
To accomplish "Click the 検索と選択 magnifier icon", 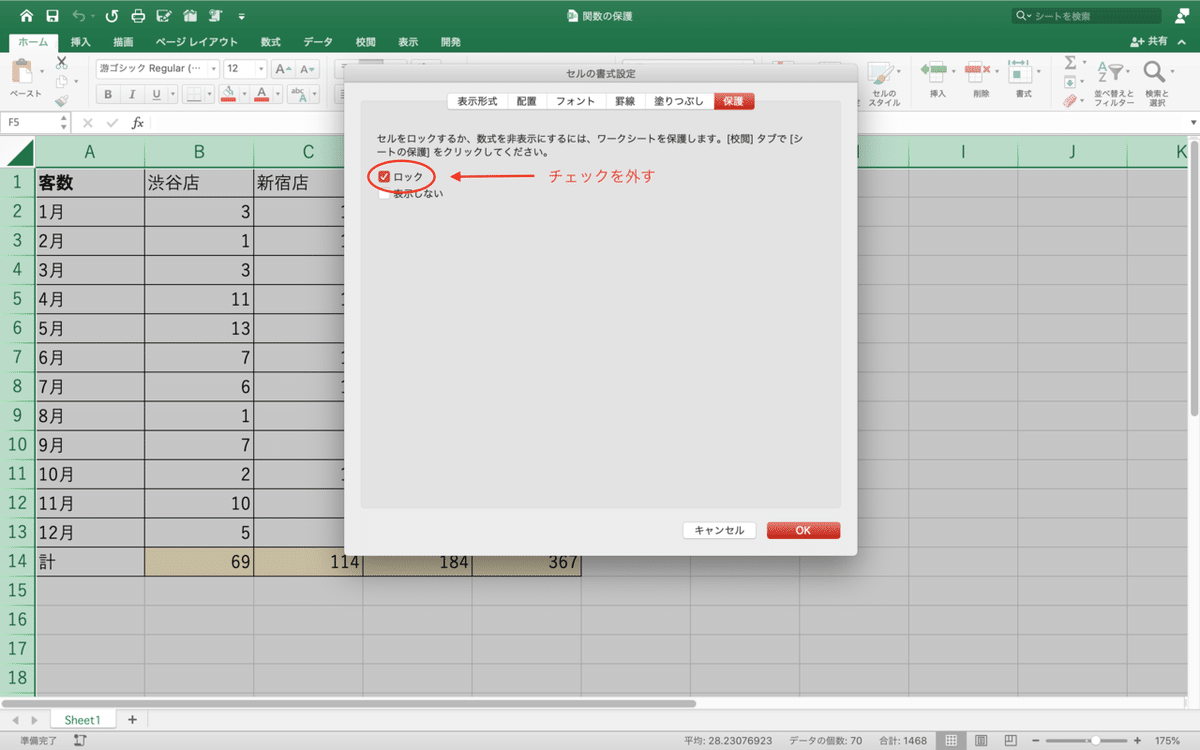I will click(x=1154, y=73).
